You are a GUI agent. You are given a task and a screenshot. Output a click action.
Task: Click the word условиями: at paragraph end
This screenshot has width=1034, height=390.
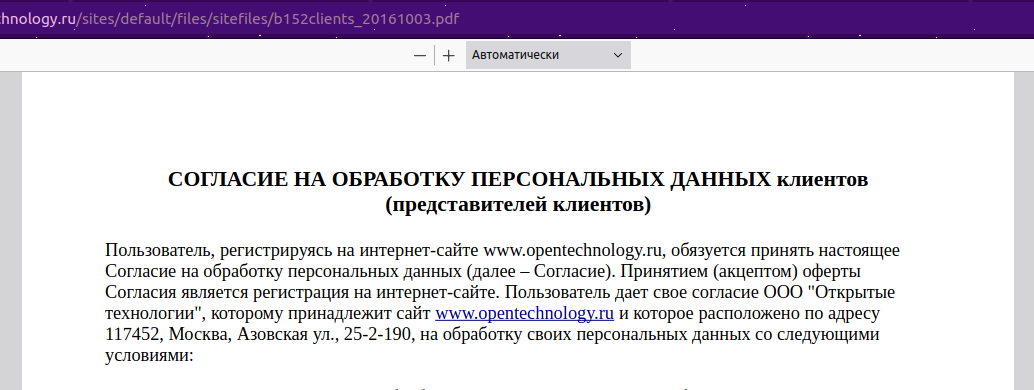click(149, 355)
